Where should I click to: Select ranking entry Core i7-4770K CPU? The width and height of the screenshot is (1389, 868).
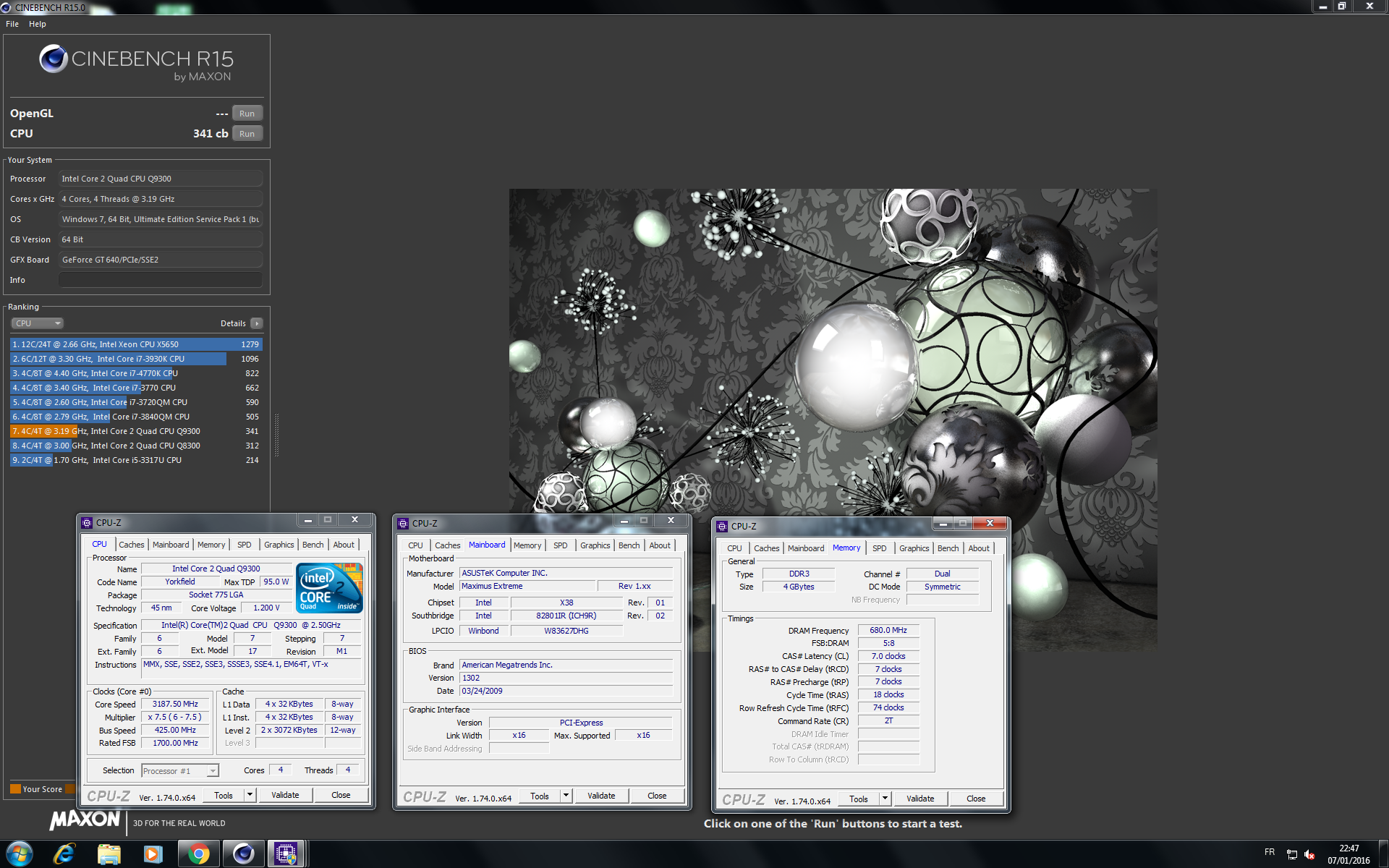pos(136,373)
